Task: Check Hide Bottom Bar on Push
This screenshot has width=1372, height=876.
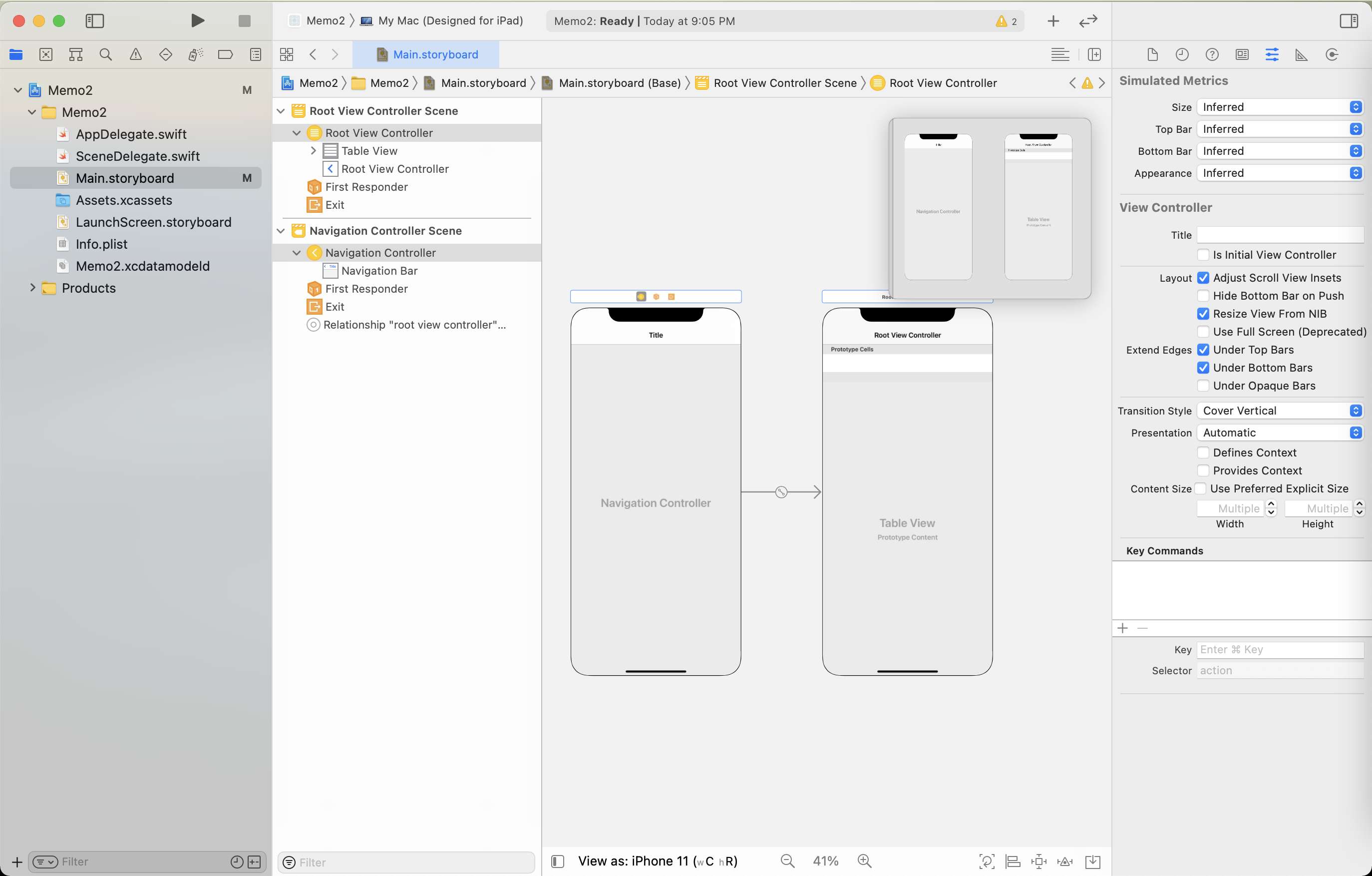Action: (x=1203, y=296)
